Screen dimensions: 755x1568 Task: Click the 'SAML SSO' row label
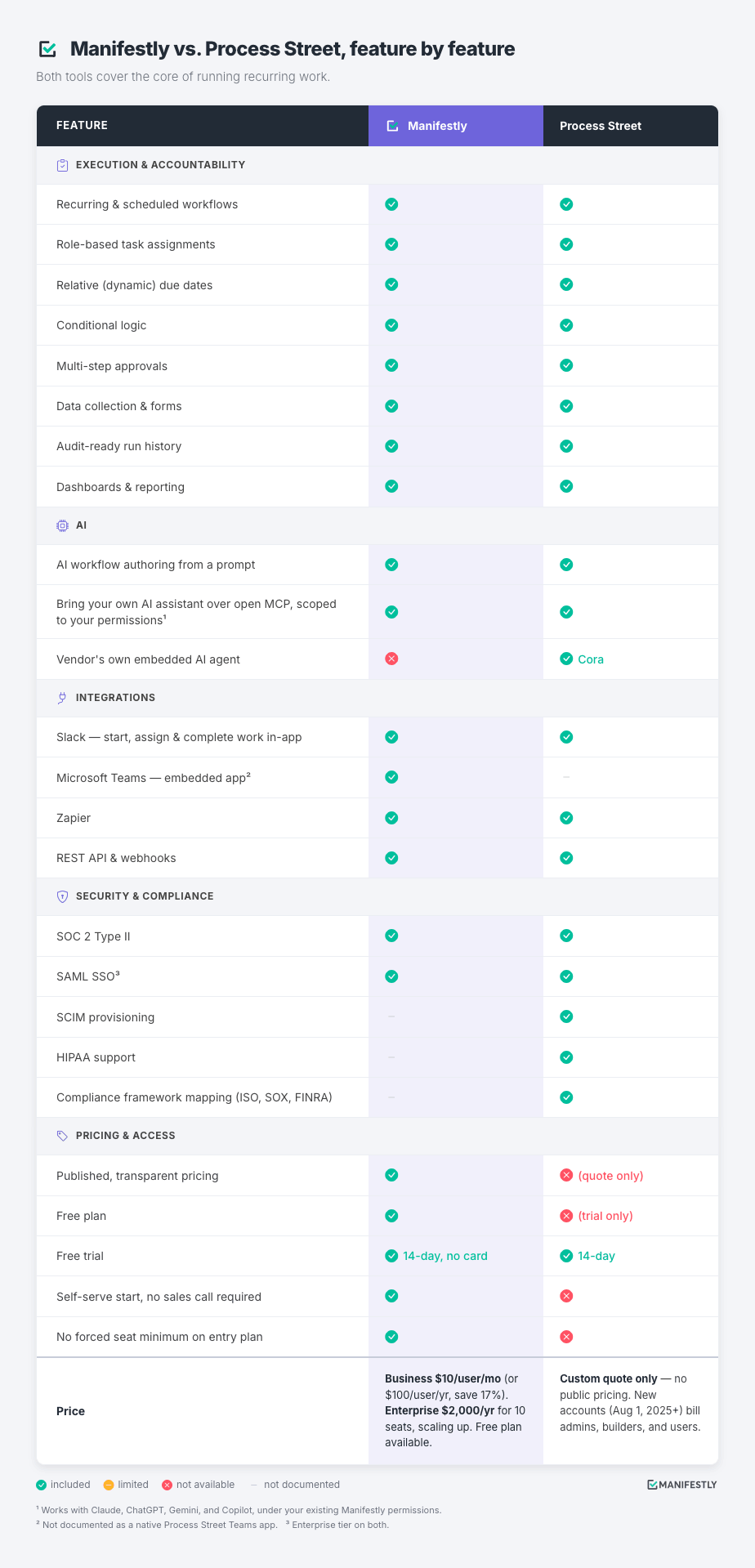pos(87,976)
